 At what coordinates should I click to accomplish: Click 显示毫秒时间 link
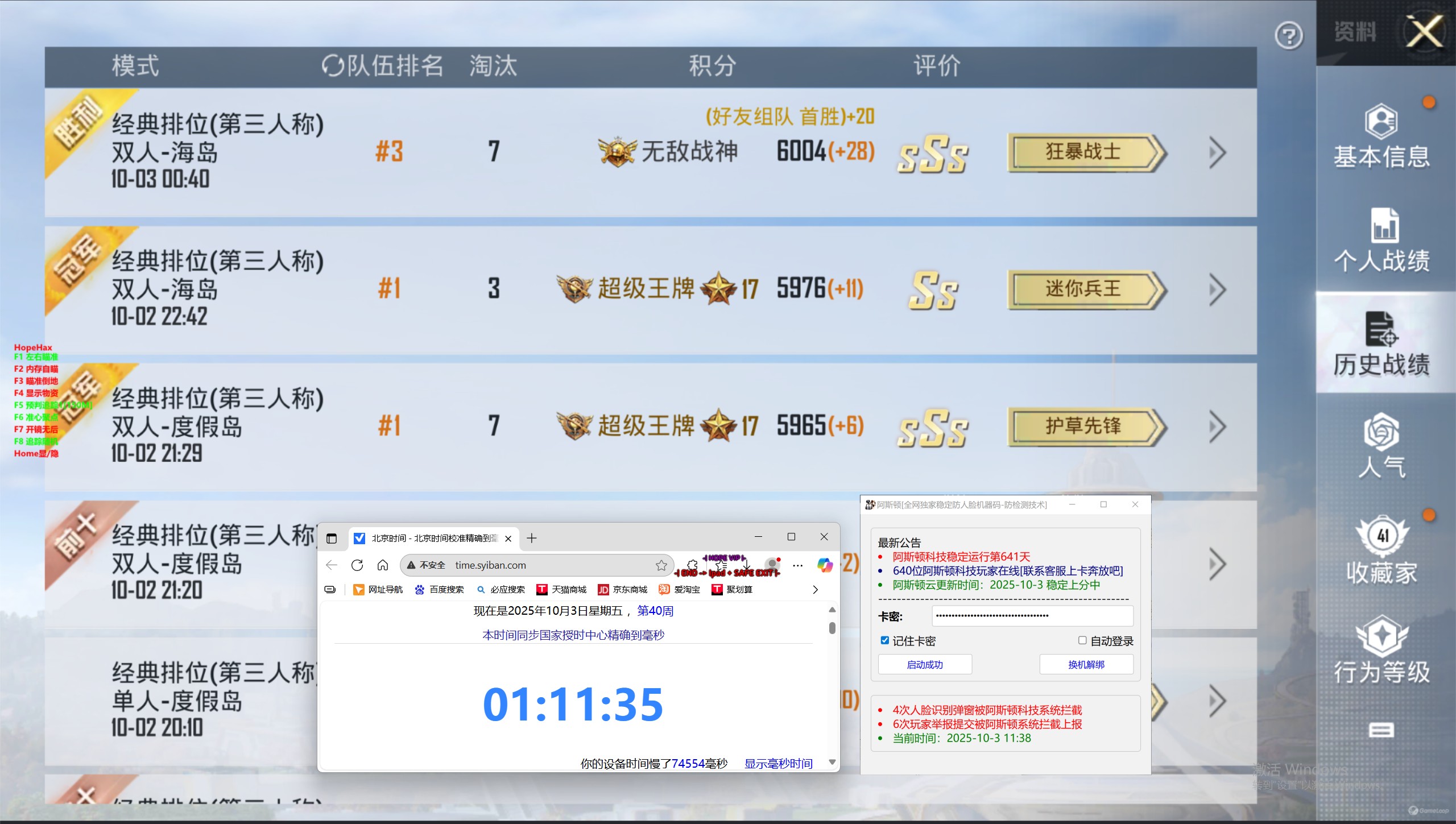778,764
